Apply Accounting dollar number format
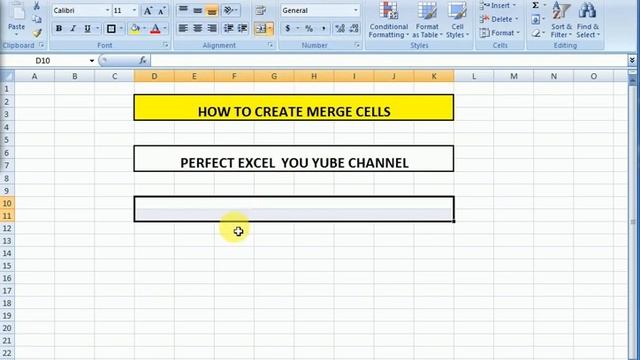Screen dimensions: 640x360 coord(288,28)
